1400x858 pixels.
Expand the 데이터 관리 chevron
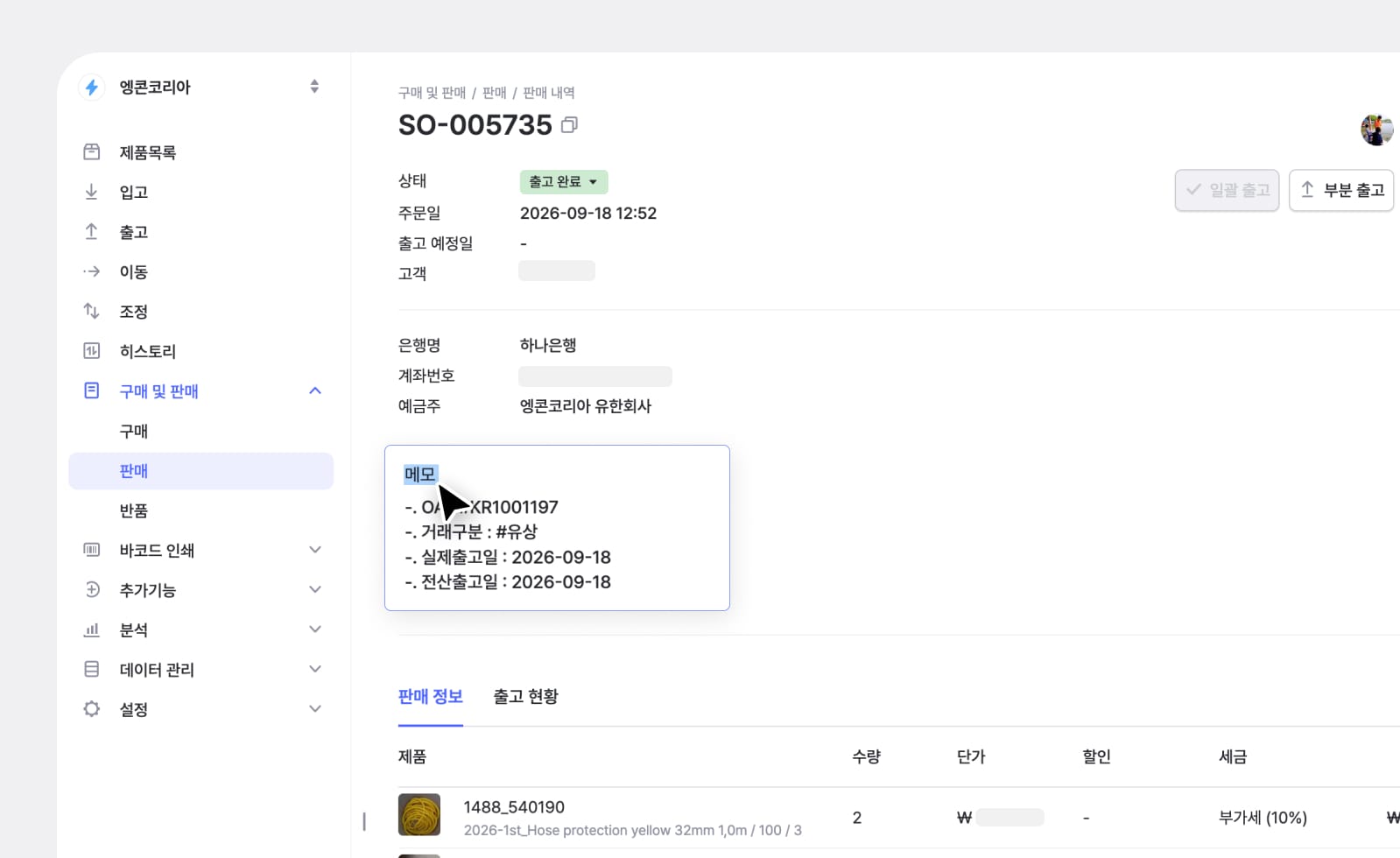click(x=315, y=669)
